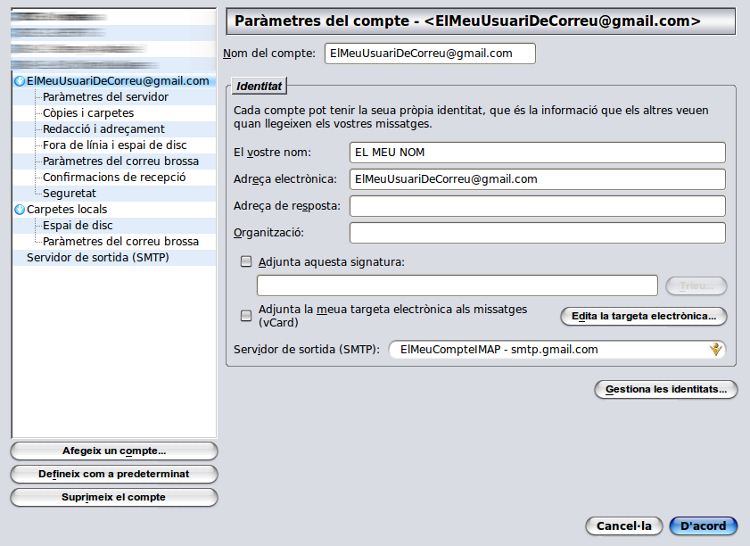
Task: Open Còpies i carpetes settings
Action: (88, 113)
